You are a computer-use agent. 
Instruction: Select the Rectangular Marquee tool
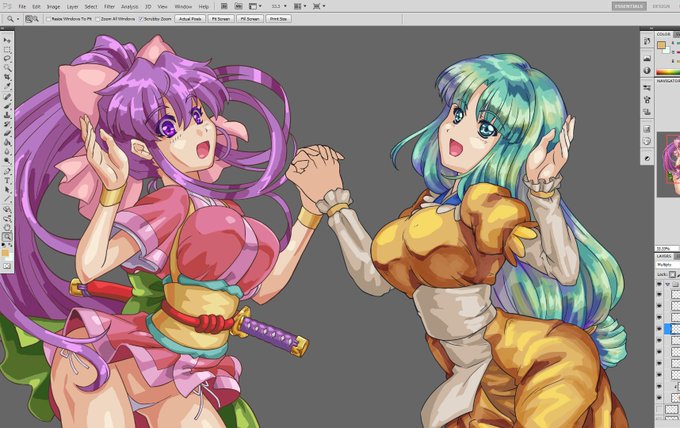(x=7, y=49)
